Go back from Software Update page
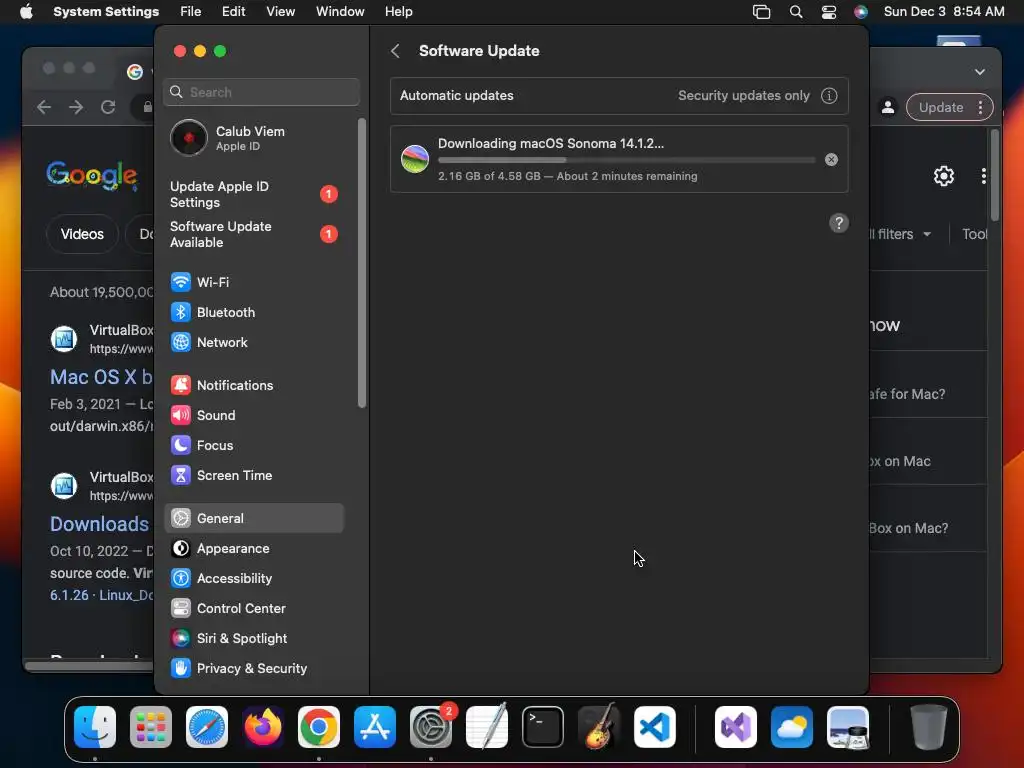The height and width of the screenshot is (768, 1024). [x=395, y=51]
